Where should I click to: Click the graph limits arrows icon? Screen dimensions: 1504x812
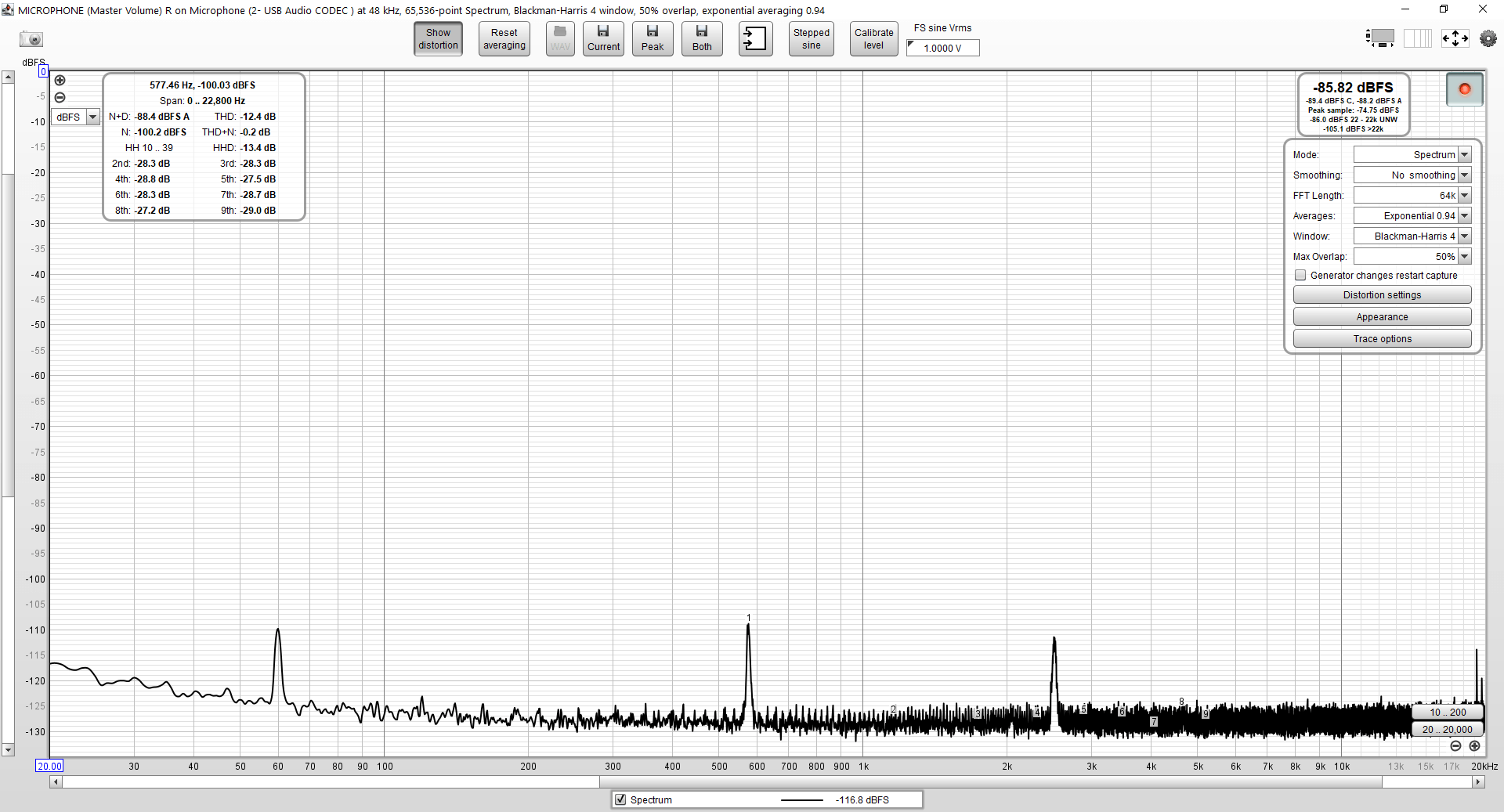click(x=1455, y=38)
